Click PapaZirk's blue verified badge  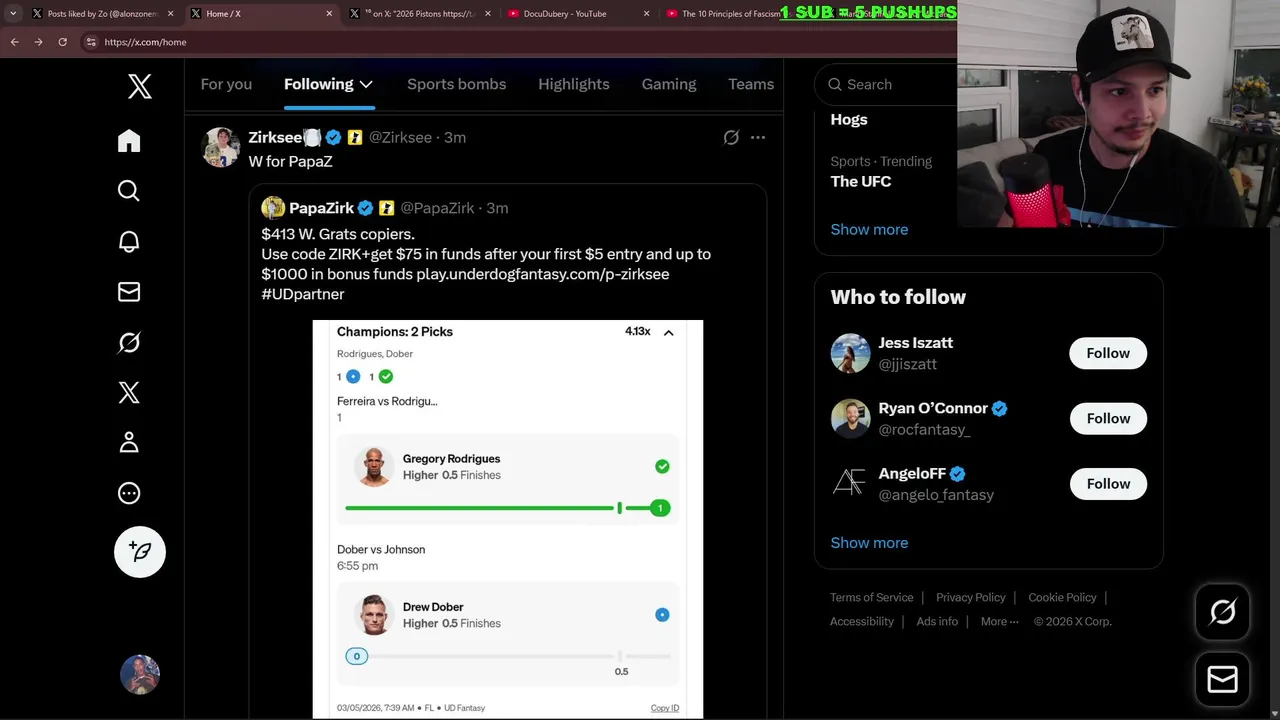click(x=365, y=208)
